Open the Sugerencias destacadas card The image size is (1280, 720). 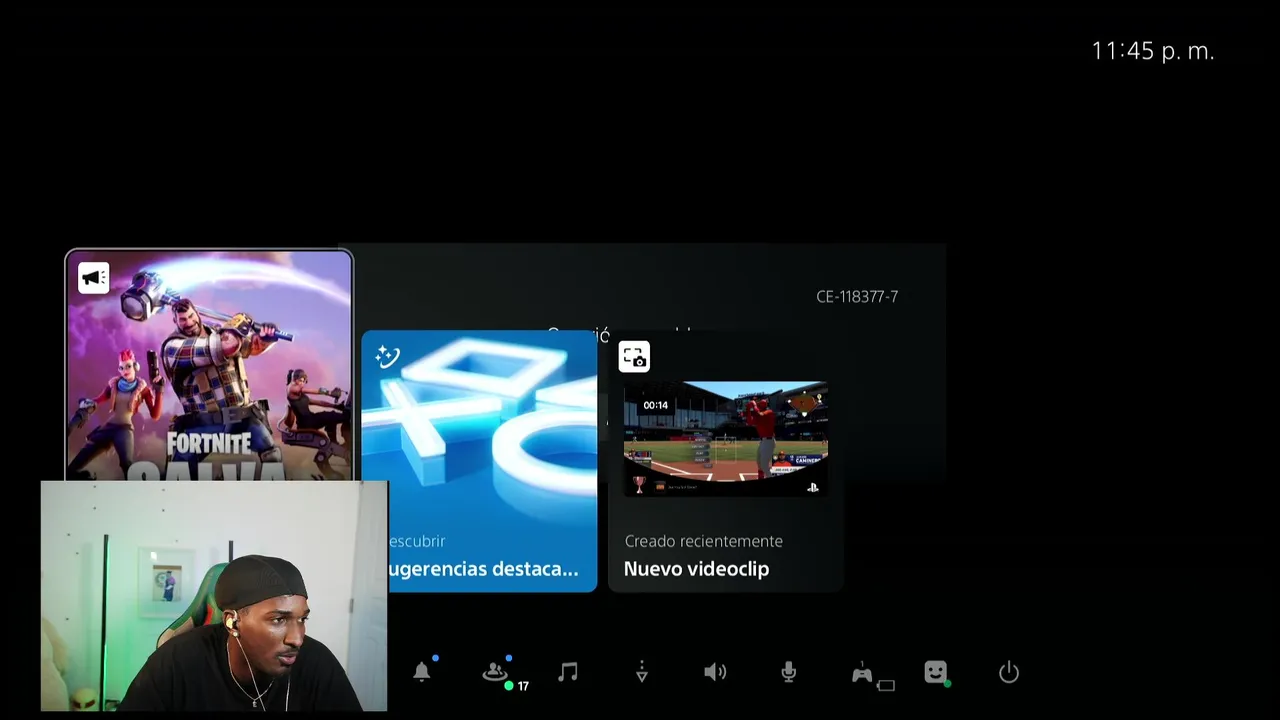[479, 461]
